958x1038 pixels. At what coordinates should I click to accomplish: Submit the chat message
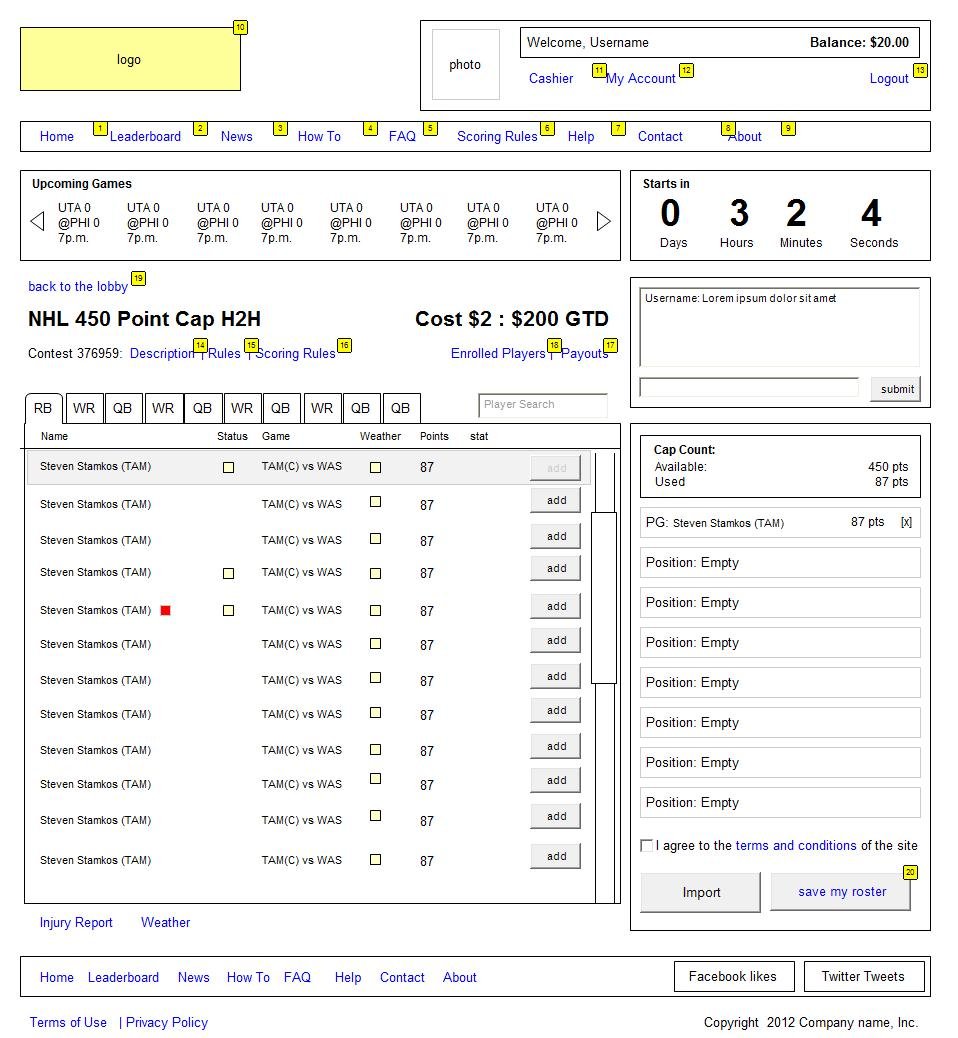pyautogui.click(x=896, y=389)
